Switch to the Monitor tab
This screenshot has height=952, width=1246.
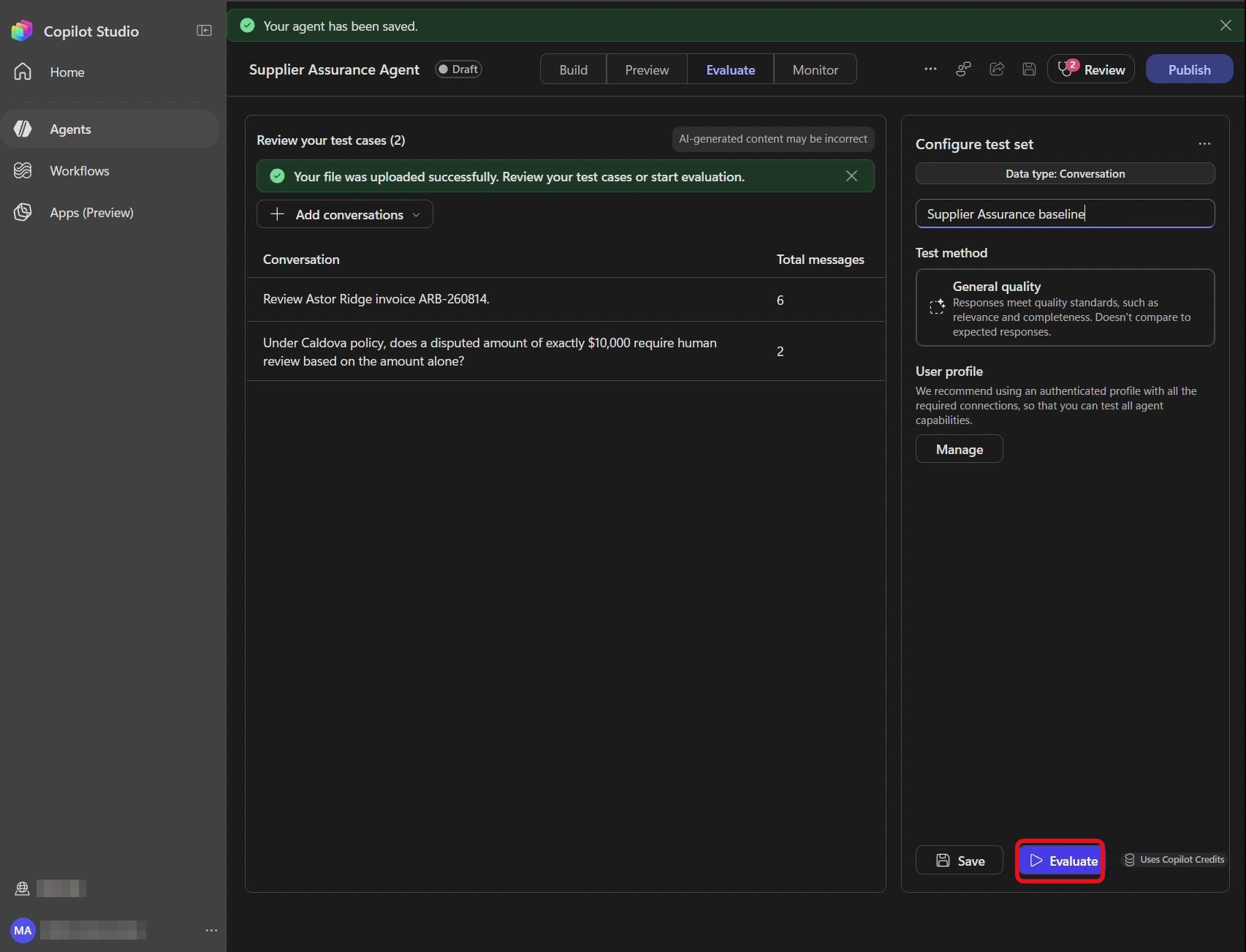tap(815, 69)
